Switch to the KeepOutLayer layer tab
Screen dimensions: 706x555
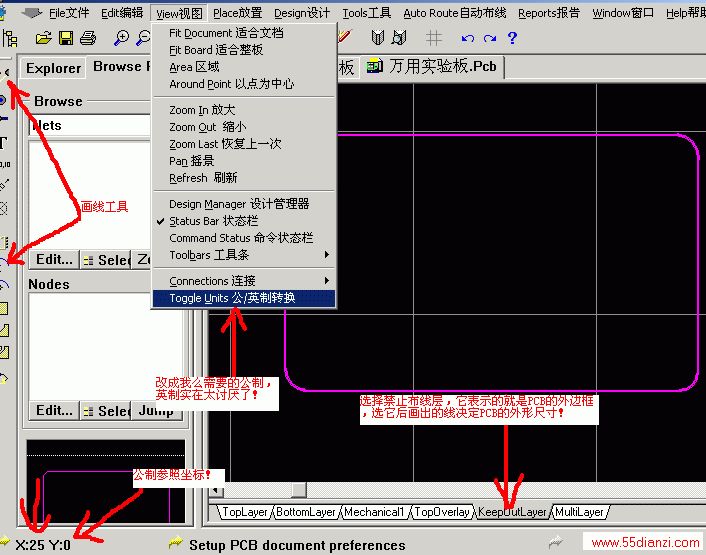pos(512,512)
